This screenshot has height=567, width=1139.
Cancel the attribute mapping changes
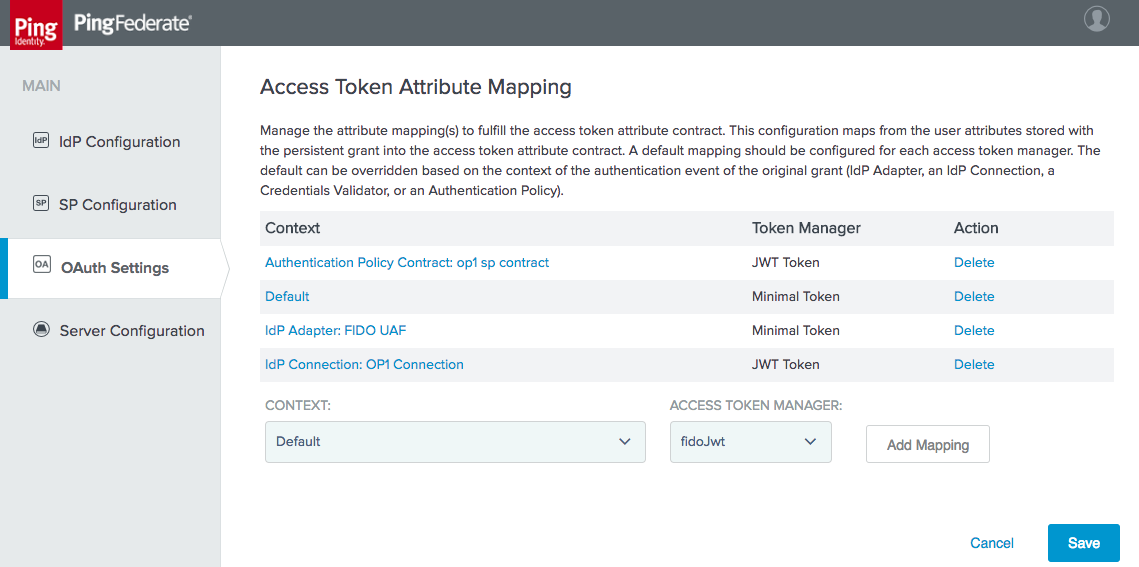[992, 543]
